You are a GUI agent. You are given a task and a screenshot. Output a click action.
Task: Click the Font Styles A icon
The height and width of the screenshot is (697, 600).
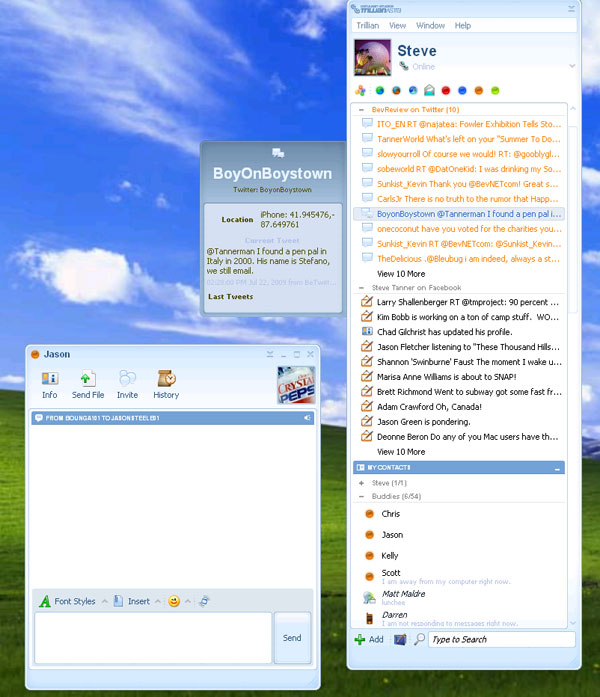[x=45, y=601]
